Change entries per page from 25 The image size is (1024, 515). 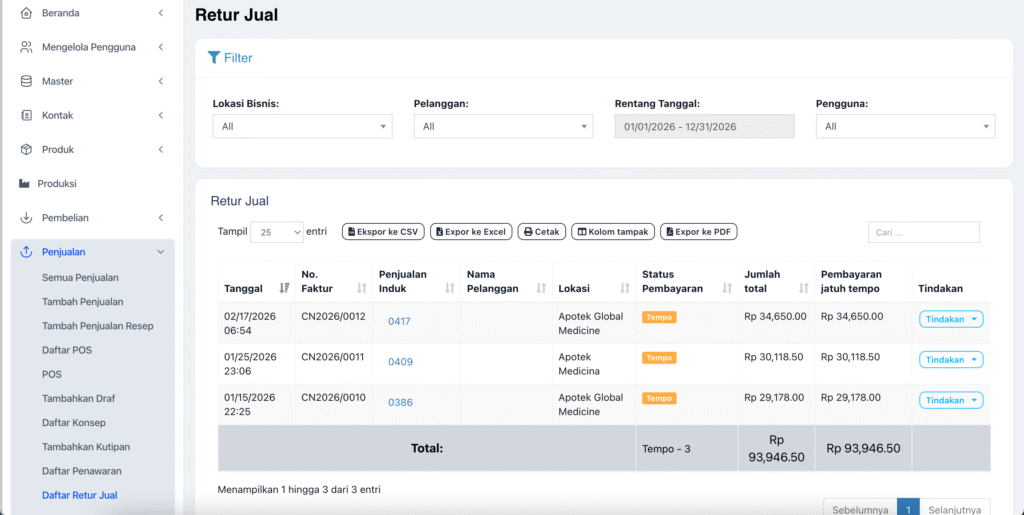tap(276, 232)
